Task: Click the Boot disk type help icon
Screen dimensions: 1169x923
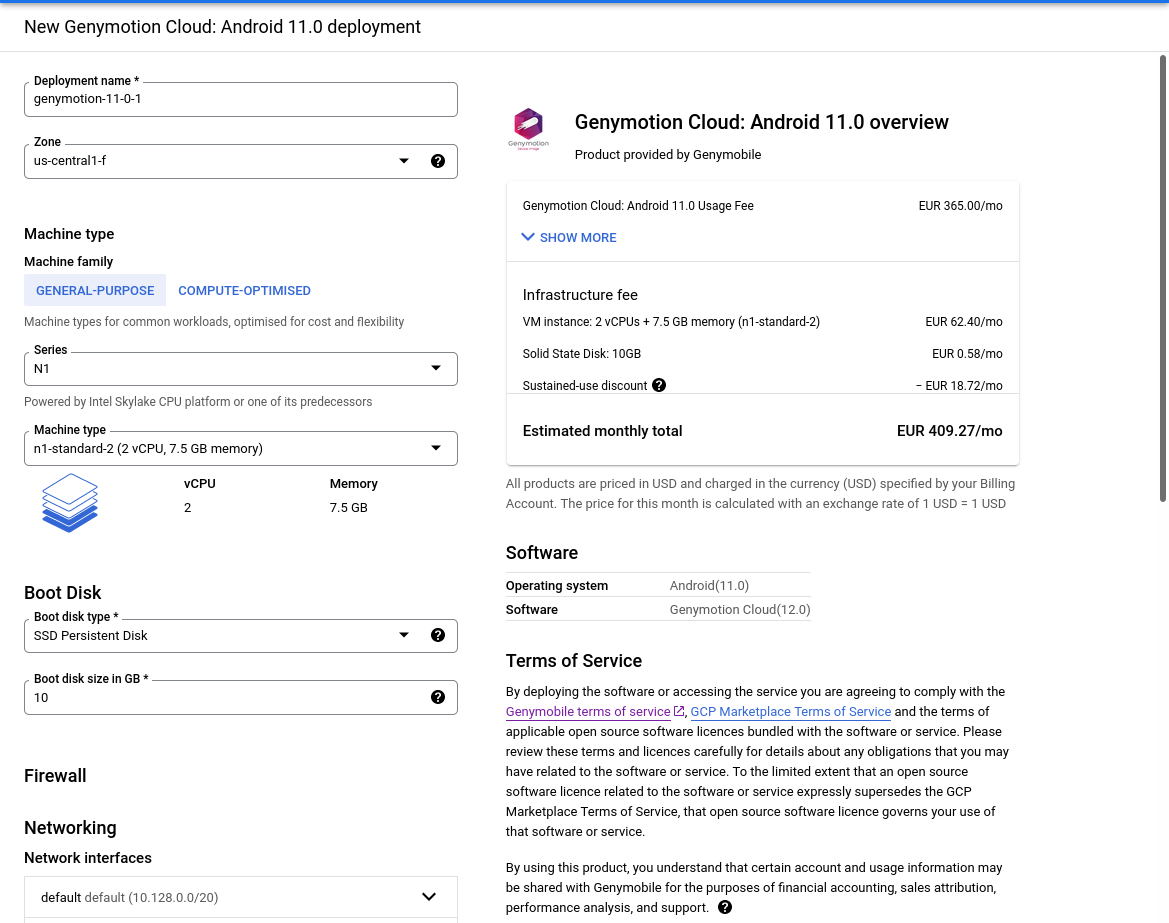Action: [438, 635]
